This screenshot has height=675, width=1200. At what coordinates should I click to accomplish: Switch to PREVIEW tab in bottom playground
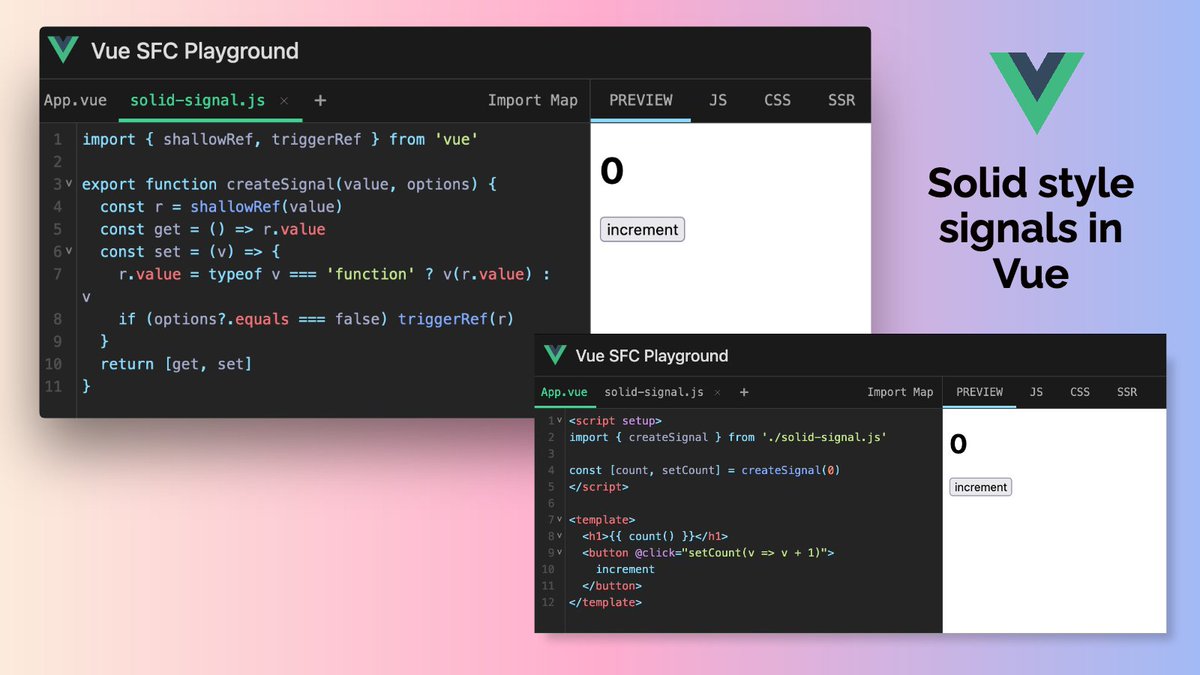[979, 392]
